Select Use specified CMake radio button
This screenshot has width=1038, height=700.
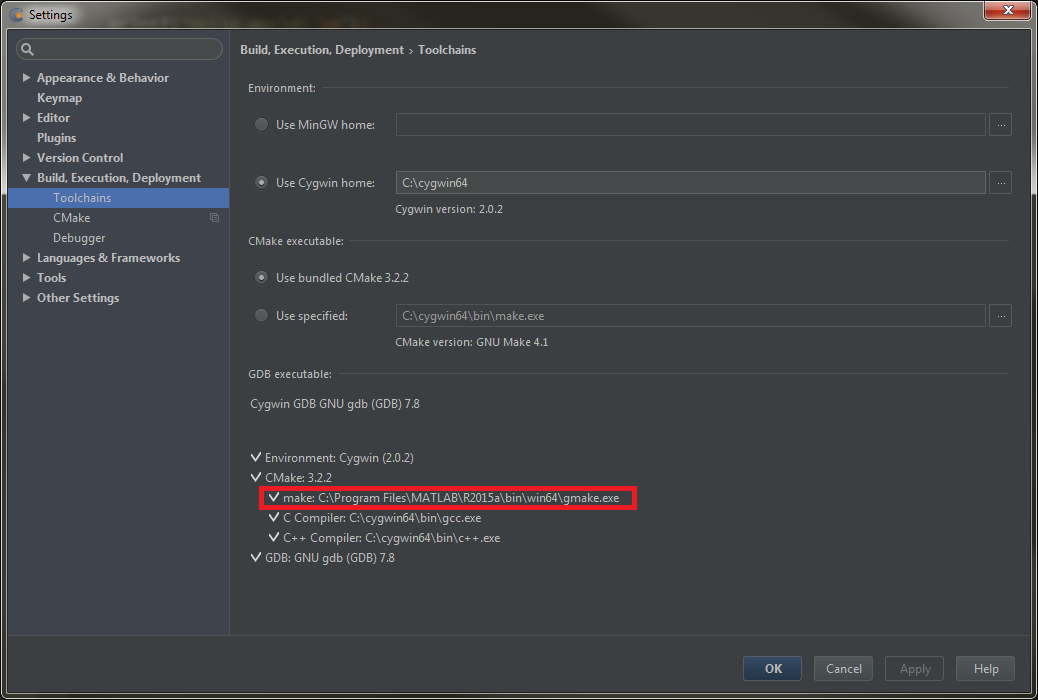(x=261, y=316)
